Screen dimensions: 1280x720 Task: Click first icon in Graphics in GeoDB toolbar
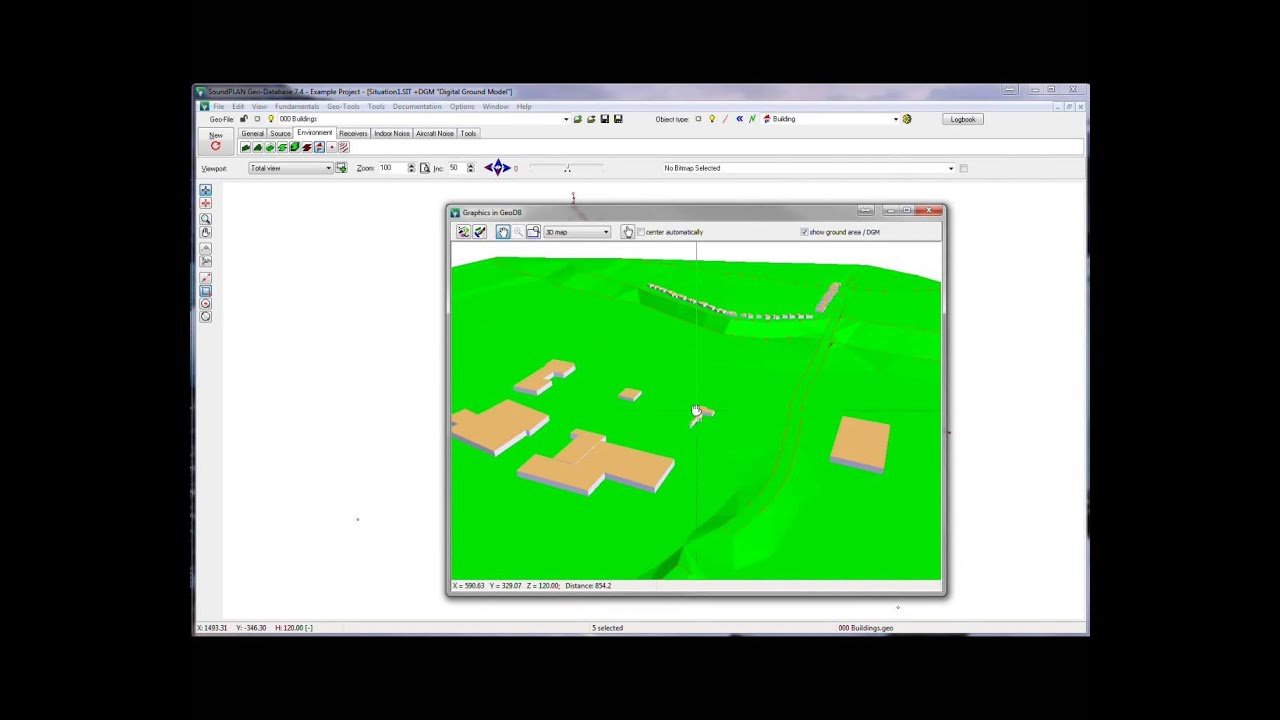(463, 232)
